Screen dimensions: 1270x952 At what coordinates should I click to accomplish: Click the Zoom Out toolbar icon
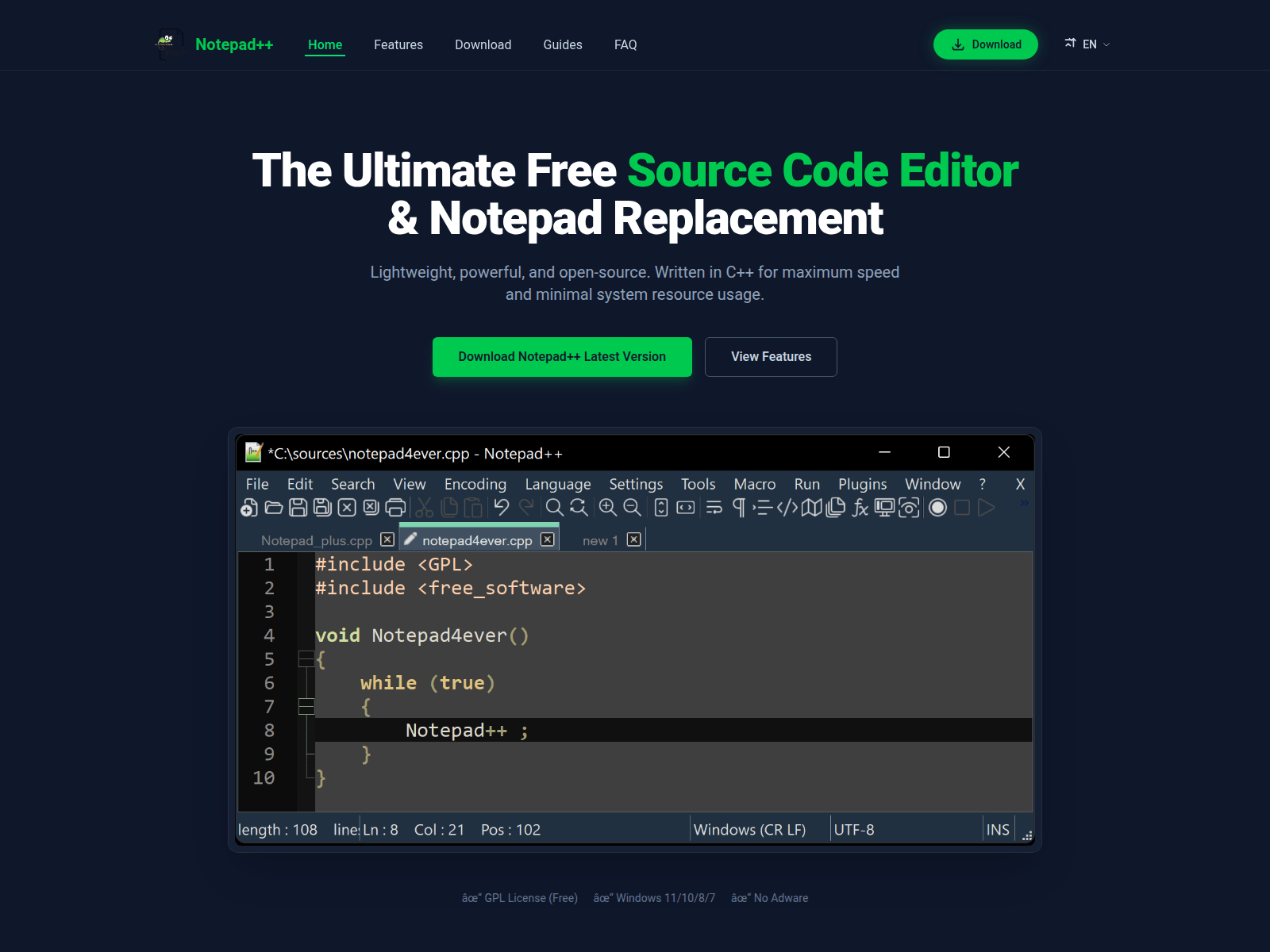click(x=633, y=508)
